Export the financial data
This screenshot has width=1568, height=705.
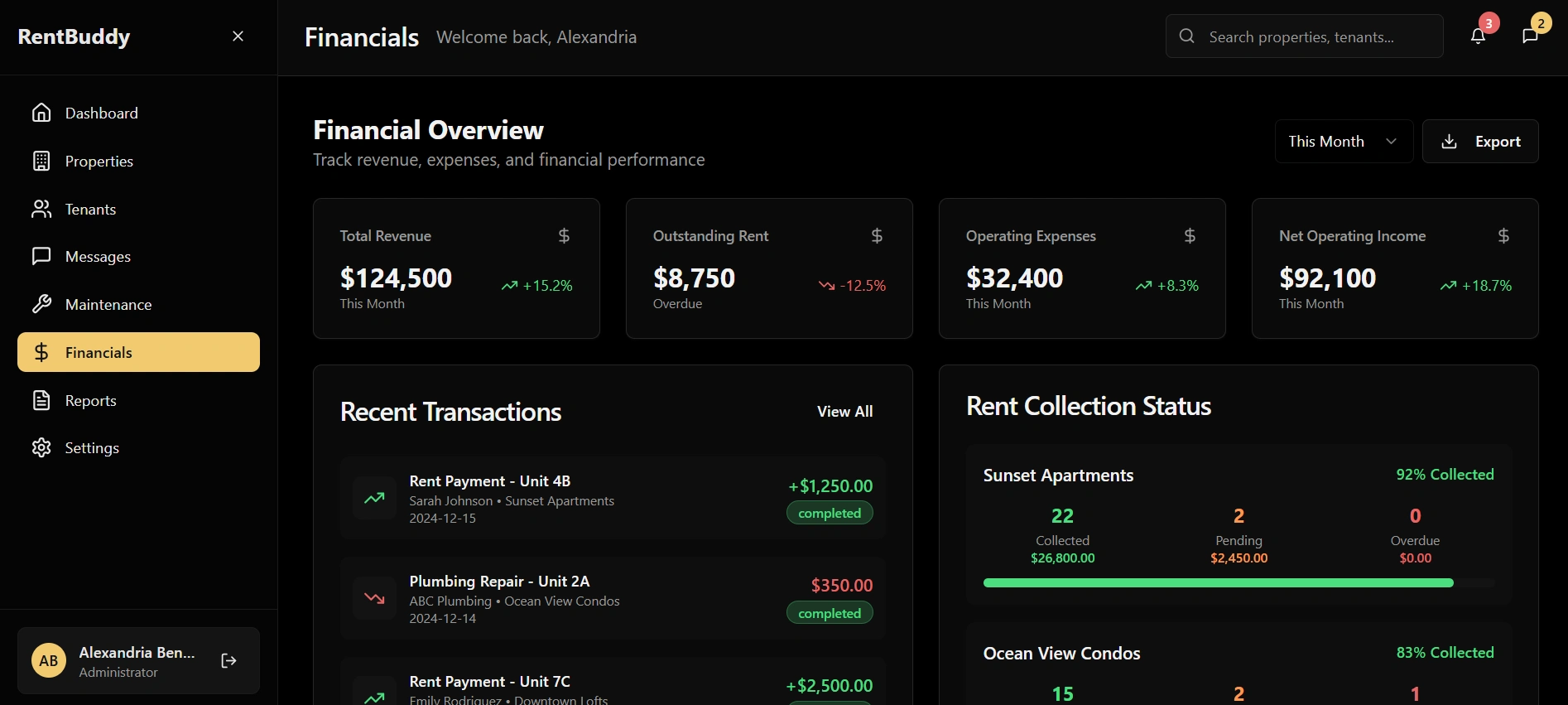click(x=1480, y=142)
